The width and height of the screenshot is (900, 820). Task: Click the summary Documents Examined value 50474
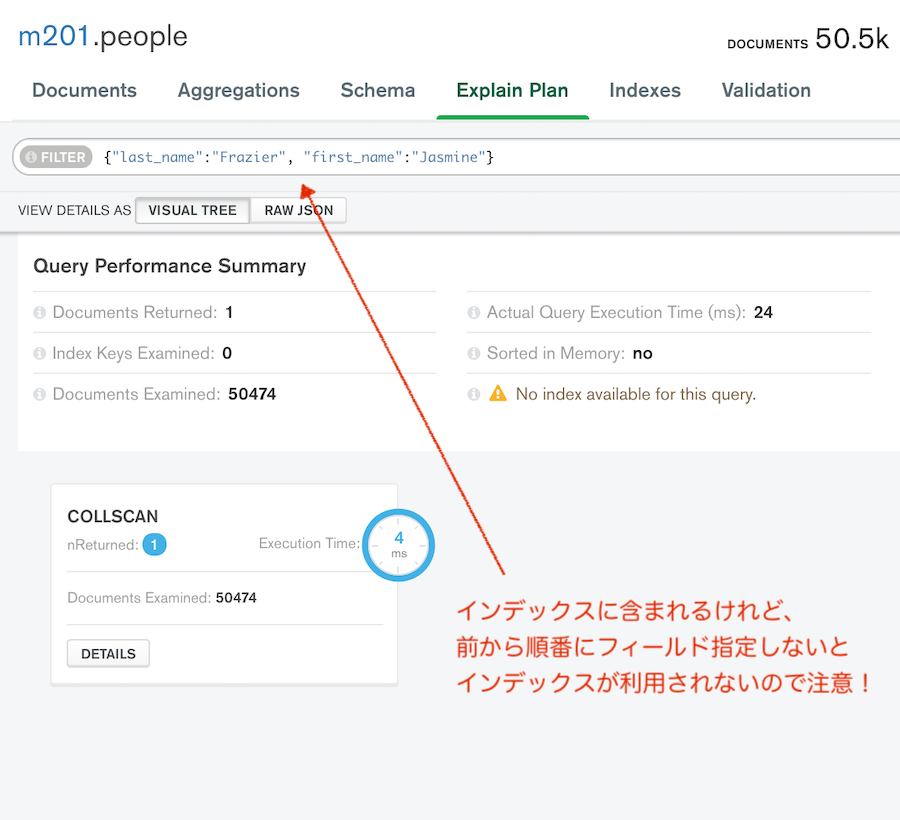[252, 394]
